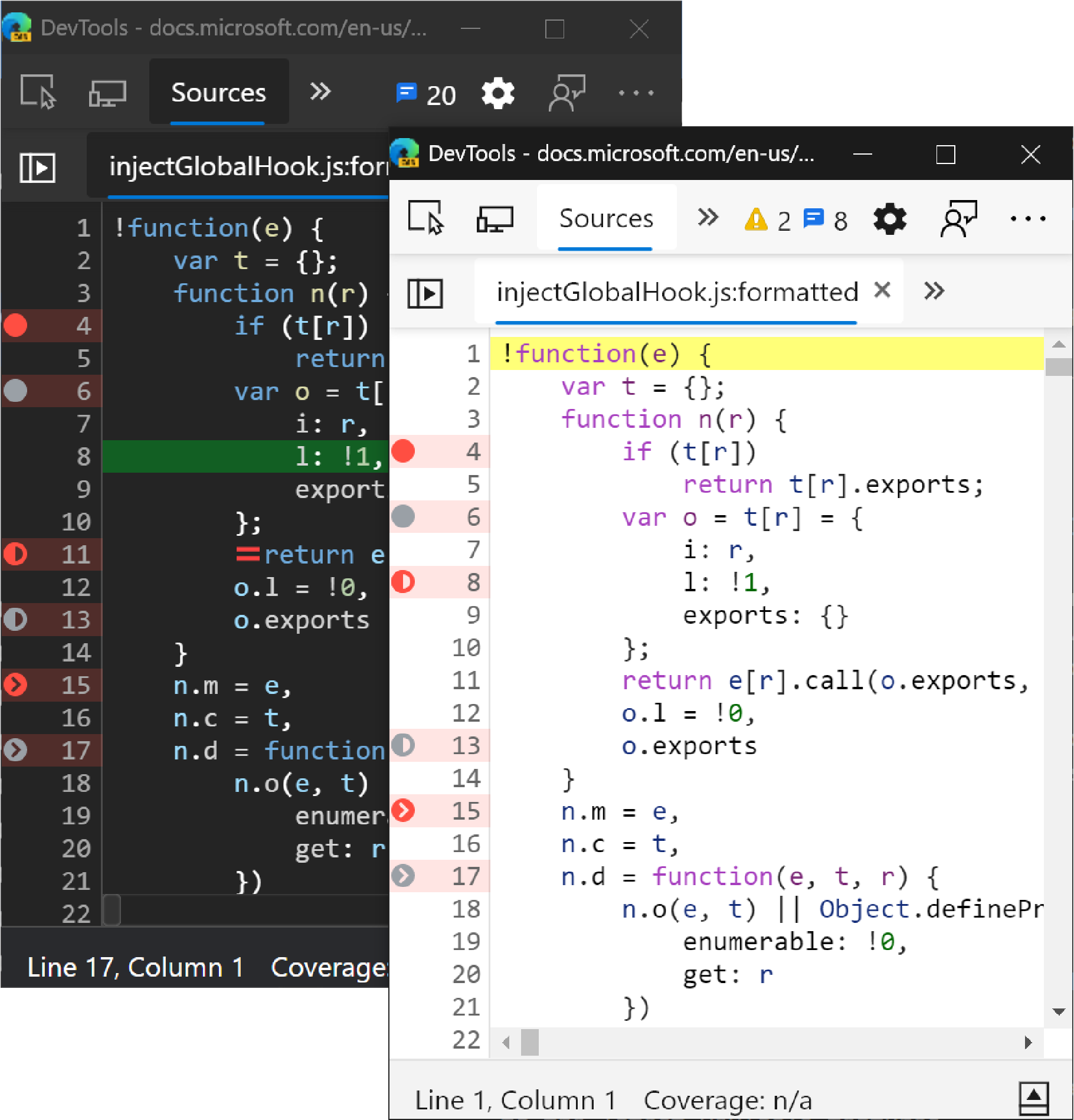Click the vertical scrollbar down arrow in light editor
Image resolution: width=1074 pixels, height=1120 pixels.
1059,1012
